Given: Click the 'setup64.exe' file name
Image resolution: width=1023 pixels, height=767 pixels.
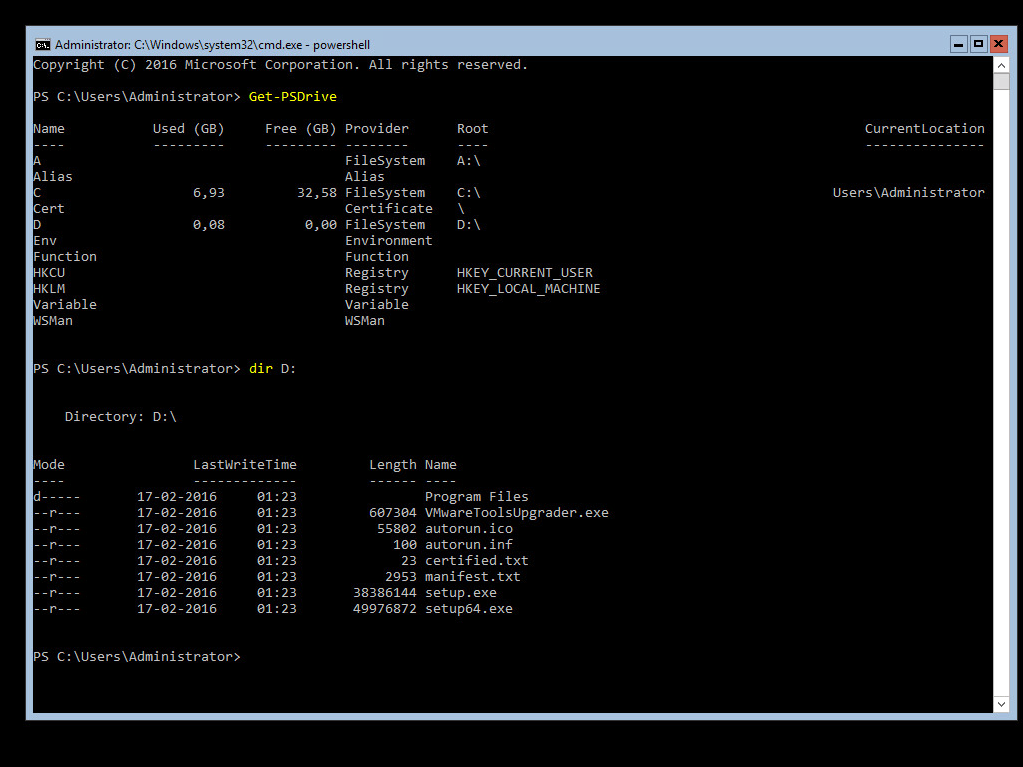Looking at the screenshot, I should coord(468,609).
